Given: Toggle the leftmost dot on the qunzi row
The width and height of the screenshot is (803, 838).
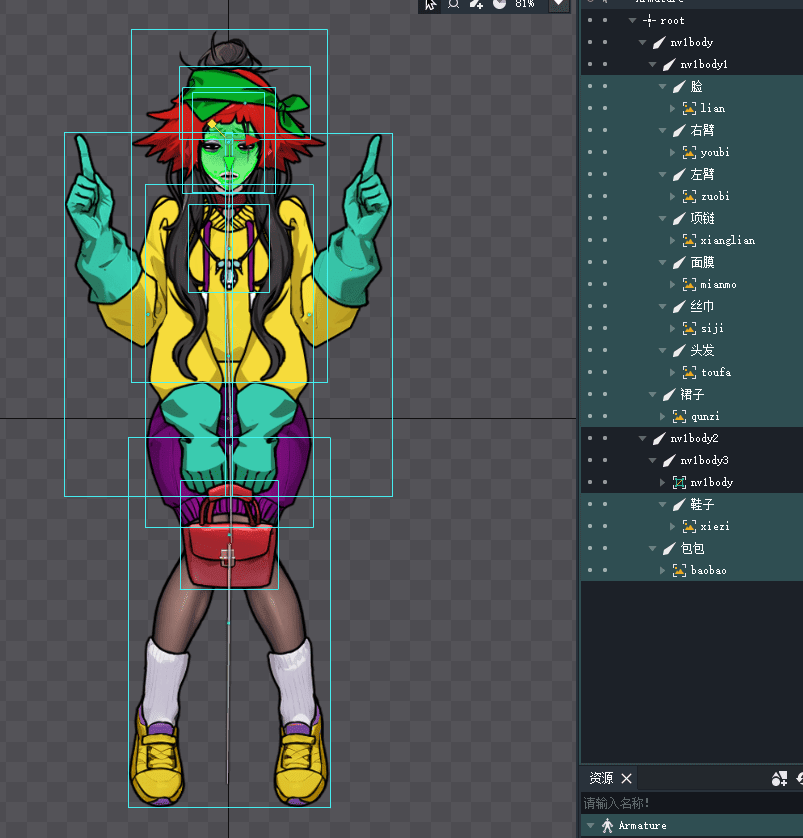Looking at the screenshot, I should 589,416.
